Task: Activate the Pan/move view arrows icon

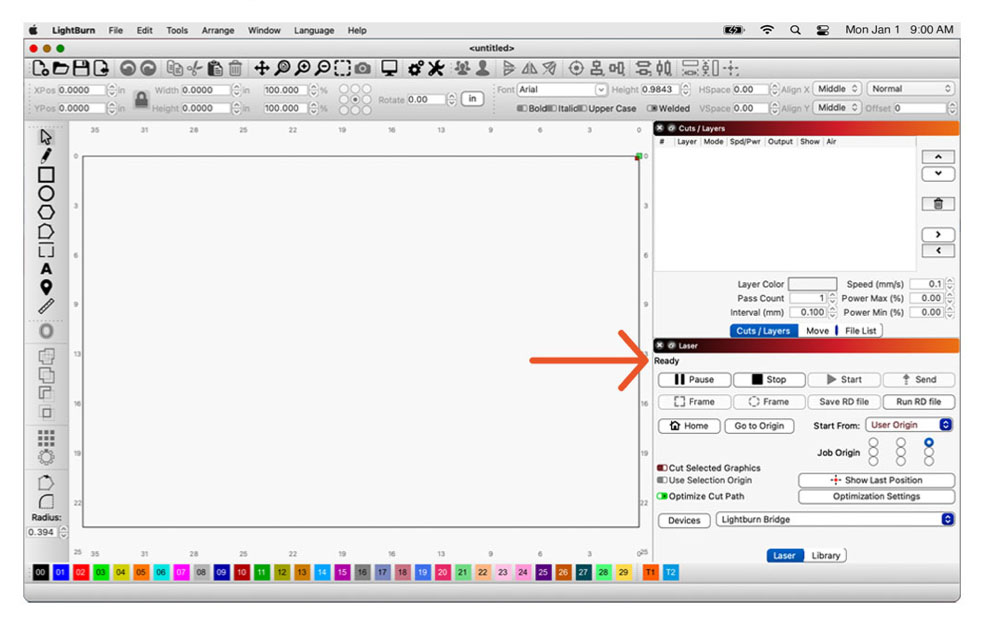Action: click(261, 68)
